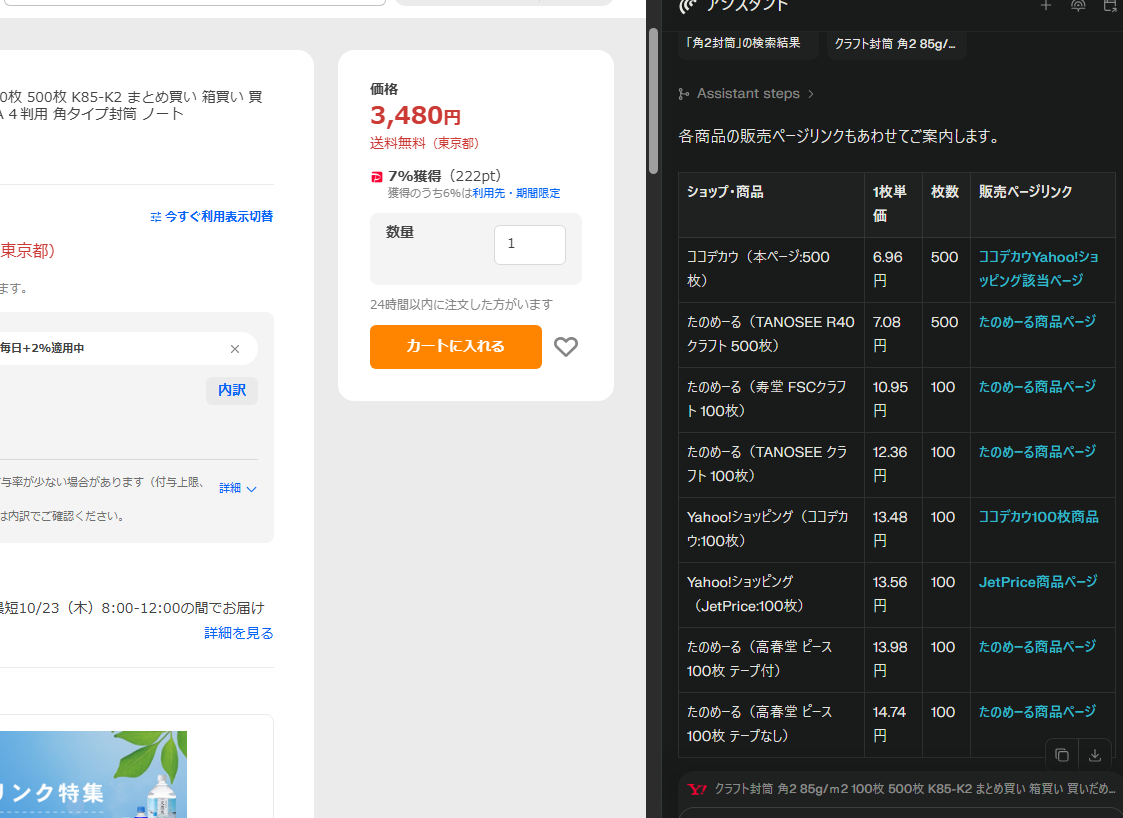Toggle 今すぐ利用表示切替 display setting
Image resolution: width=1123 pixels, height=818 pixels.
click(x=212, y=216)
